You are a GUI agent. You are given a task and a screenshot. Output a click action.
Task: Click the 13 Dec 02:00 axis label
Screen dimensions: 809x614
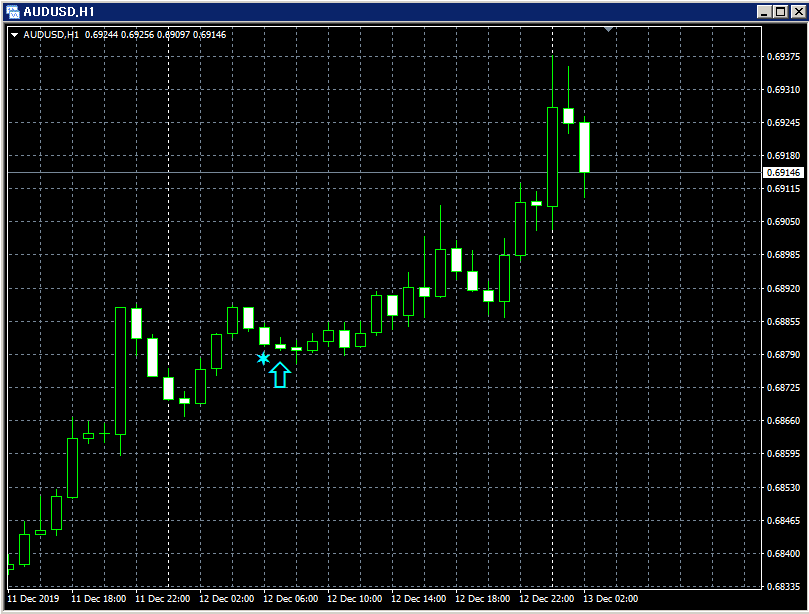tap(613, 599)
